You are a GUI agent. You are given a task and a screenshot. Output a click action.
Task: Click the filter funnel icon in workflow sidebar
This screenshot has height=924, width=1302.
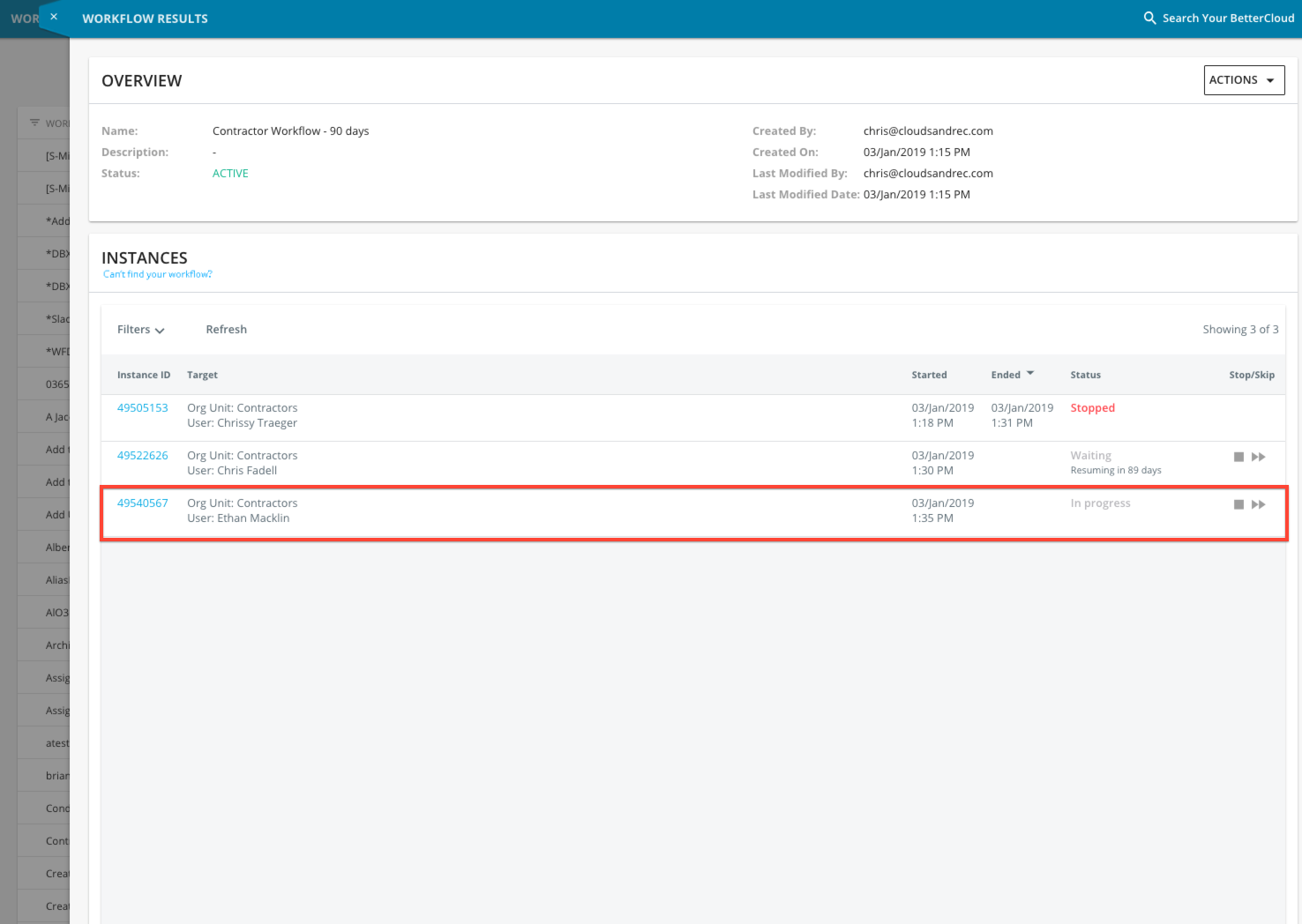tap(34, 123)
